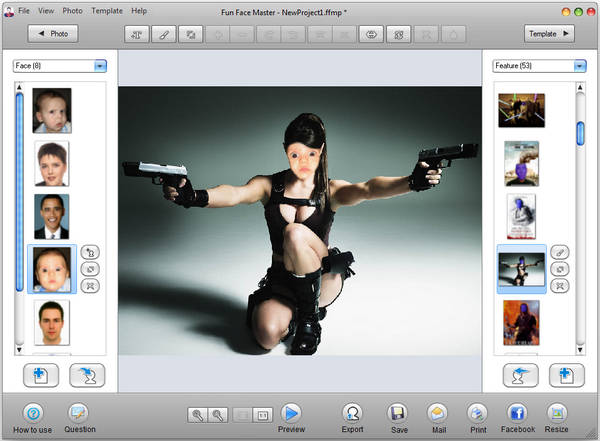Image resolution: width=600 pixels, height=441 pixels.
Task: Click the Photo back button
Action: click(x=52, y=33)
